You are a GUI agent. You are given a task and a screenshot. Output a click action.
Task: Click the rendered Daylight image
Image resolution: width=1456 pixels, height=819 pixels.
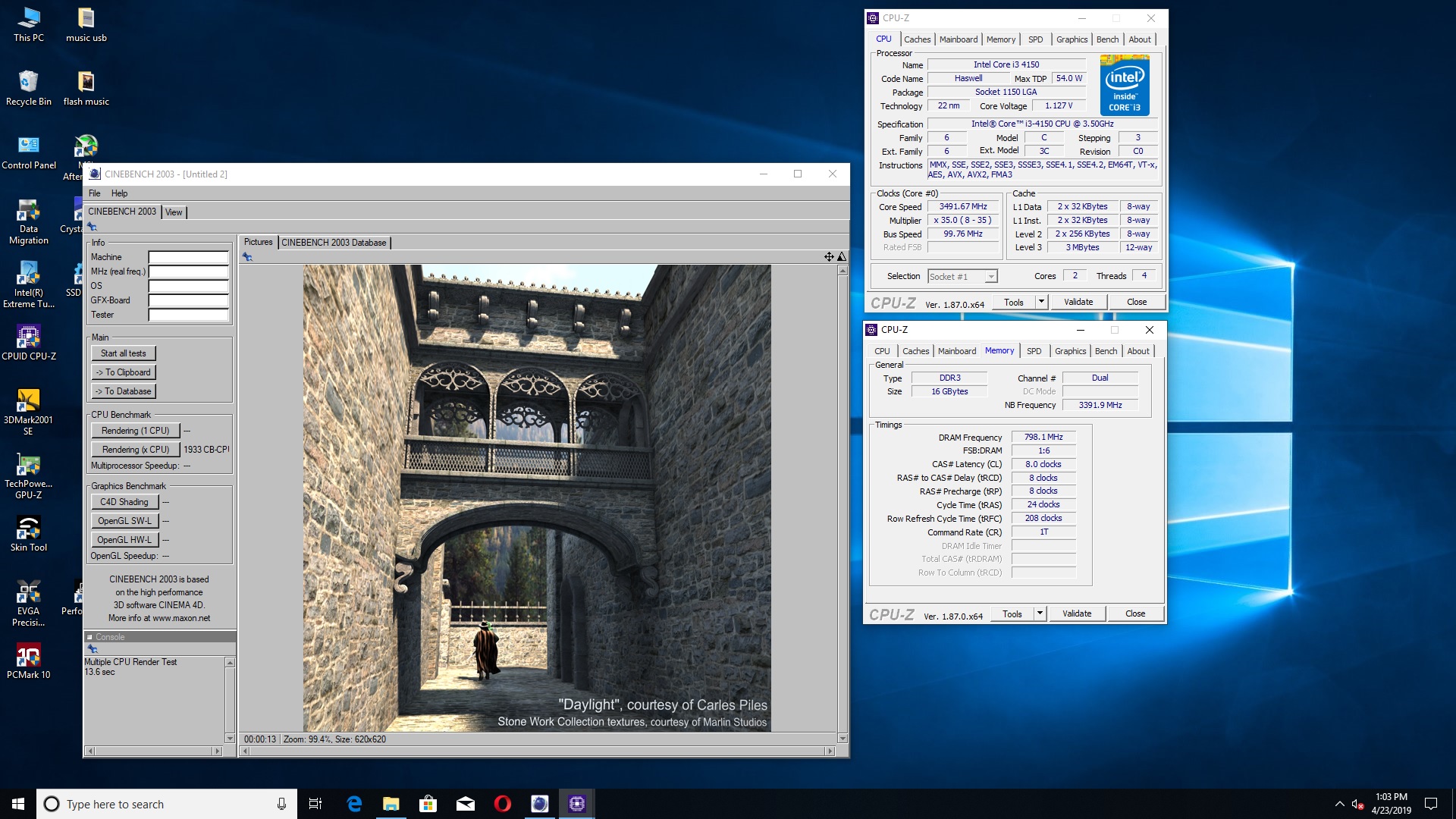click(537, 498)
